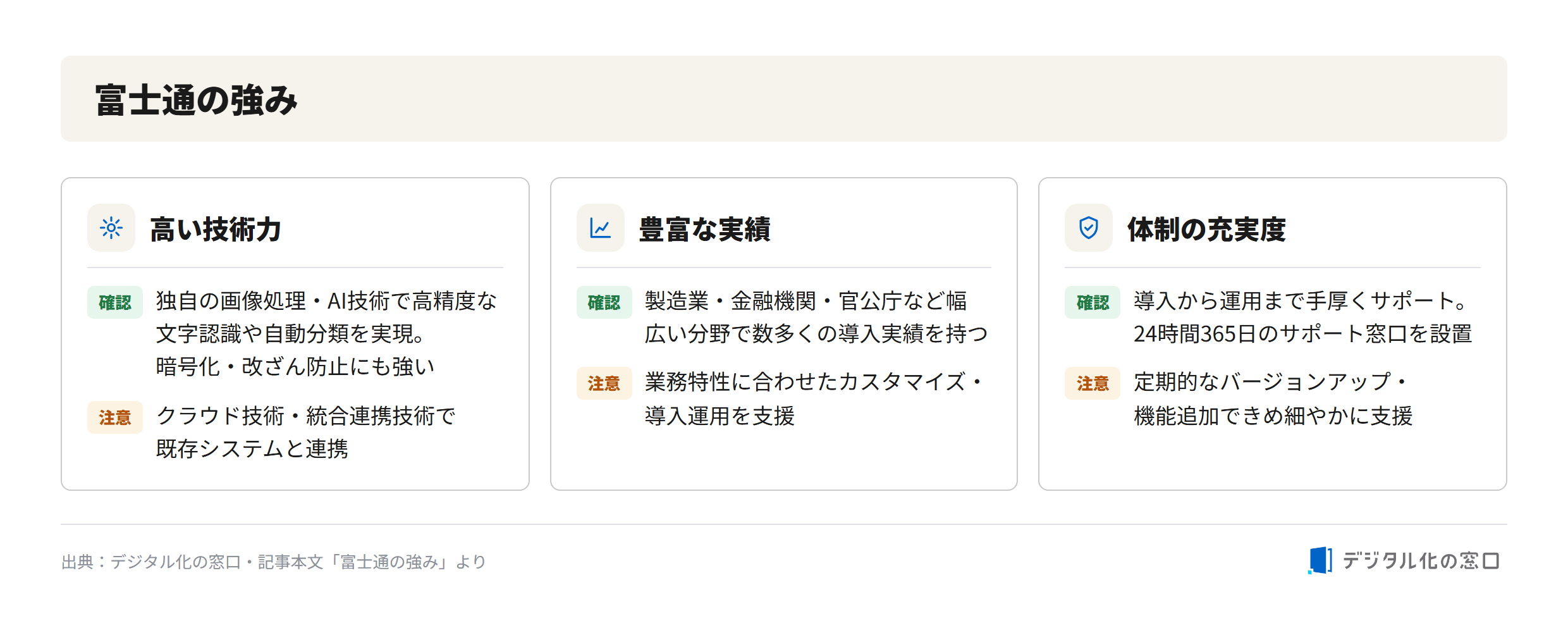Select the 富士通の強み title heading
This screenshot has height=635, width=1568.
coord(197,100)
